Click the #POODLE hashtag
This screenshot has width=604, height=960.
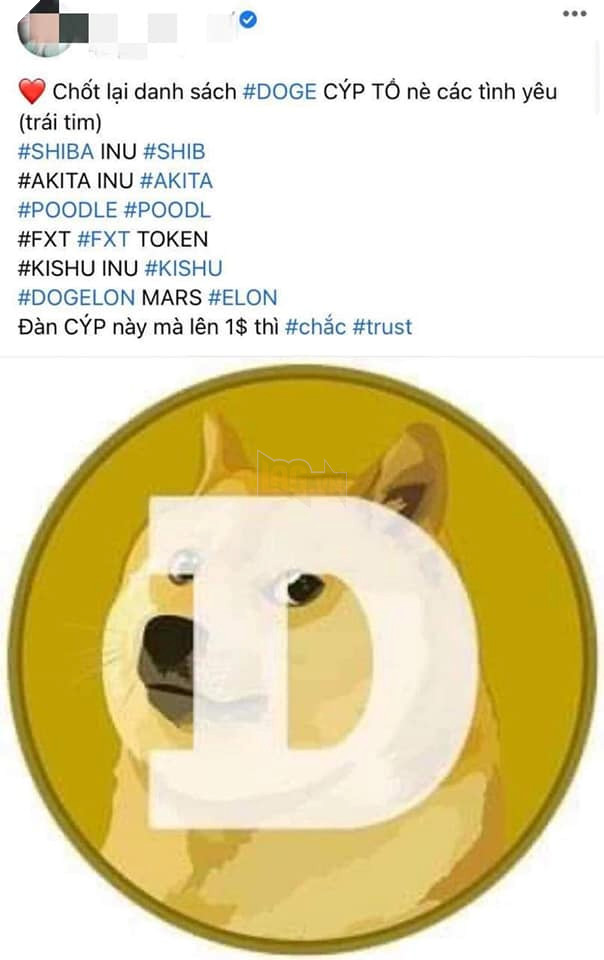pos(67,210)
